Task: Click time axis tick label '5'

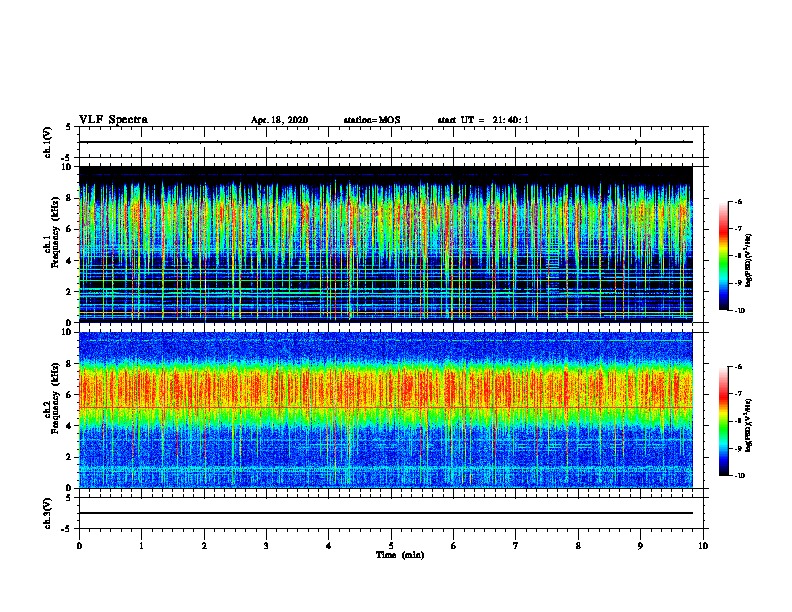Action: pos(391,546)
